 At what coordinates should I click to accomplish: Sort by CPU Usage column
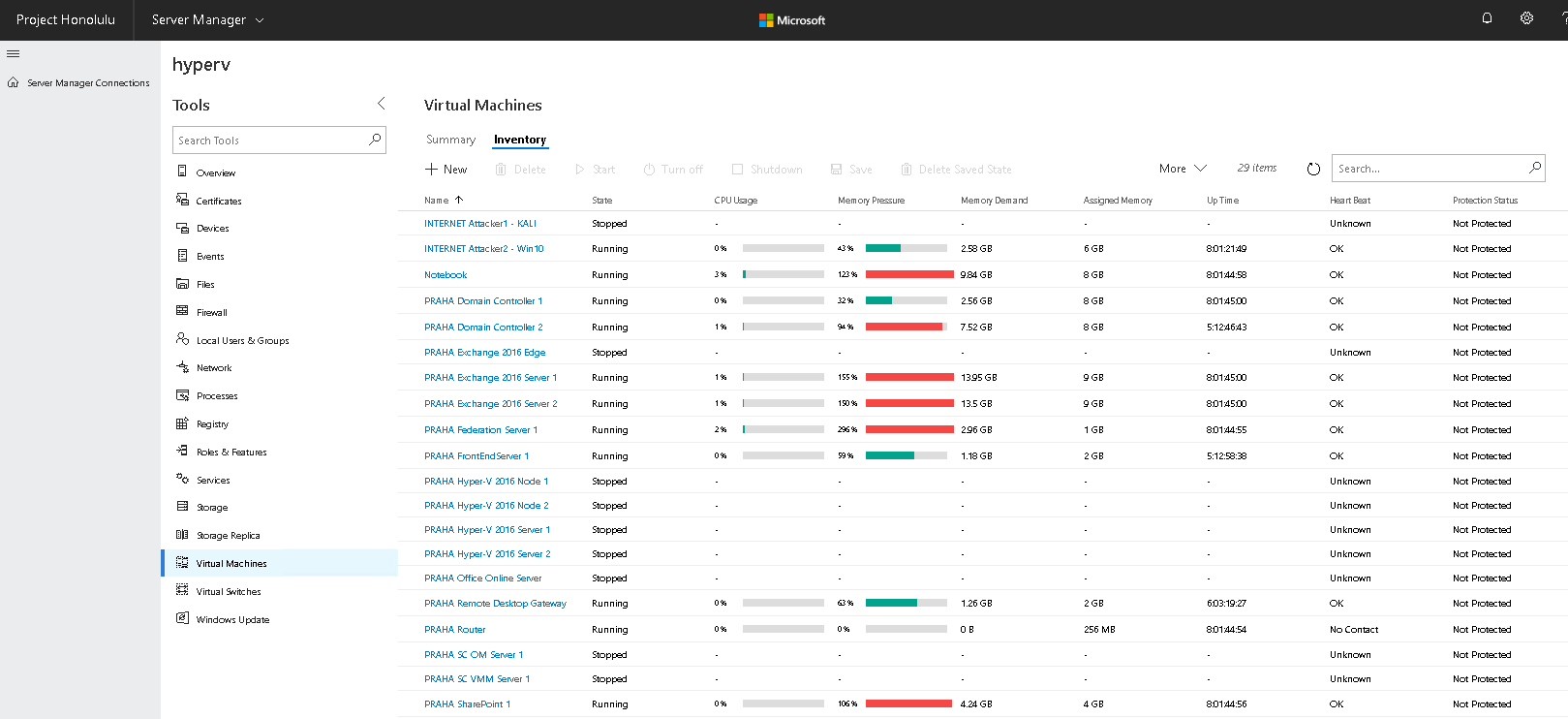736,200
